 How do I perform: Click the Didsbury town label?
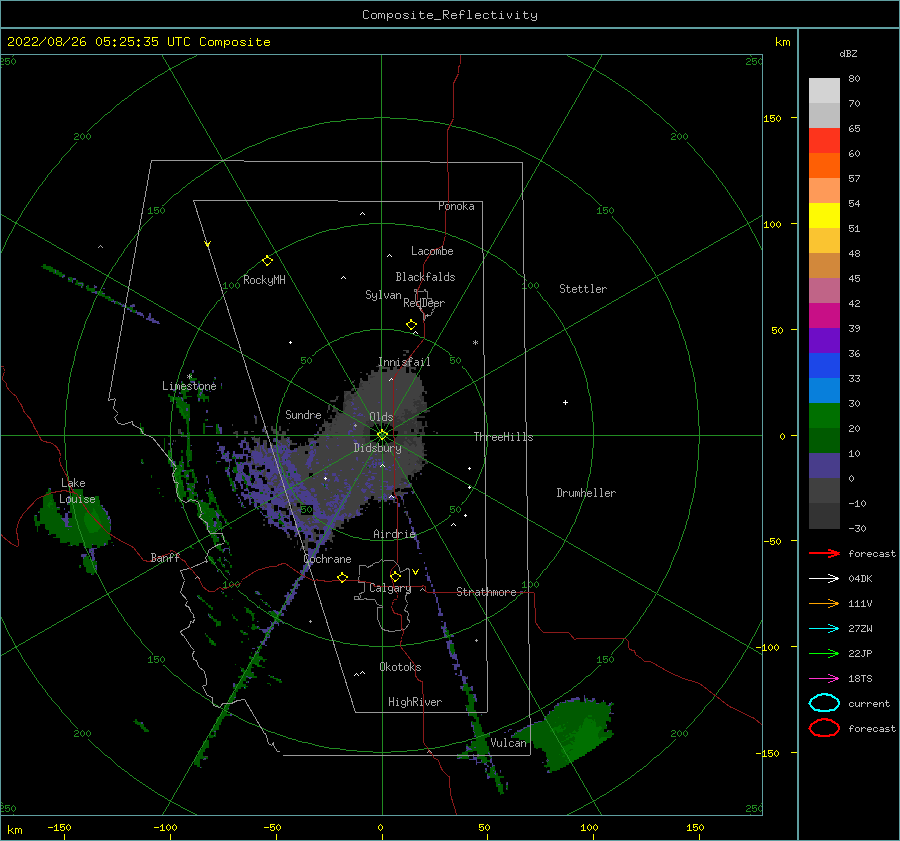click(378, 448)
